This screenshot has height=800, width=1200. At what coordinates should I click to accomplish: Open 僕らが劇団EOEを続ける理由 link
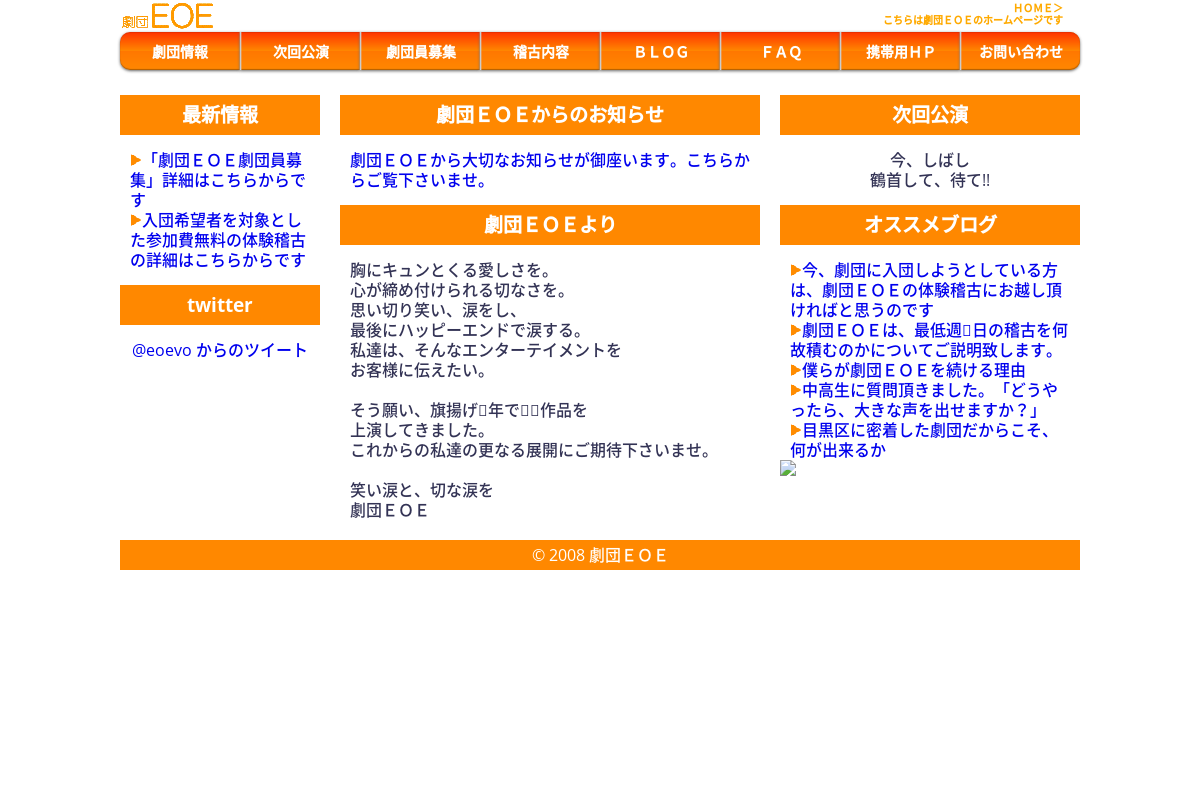pyautogui.click(x=908, y=370)
